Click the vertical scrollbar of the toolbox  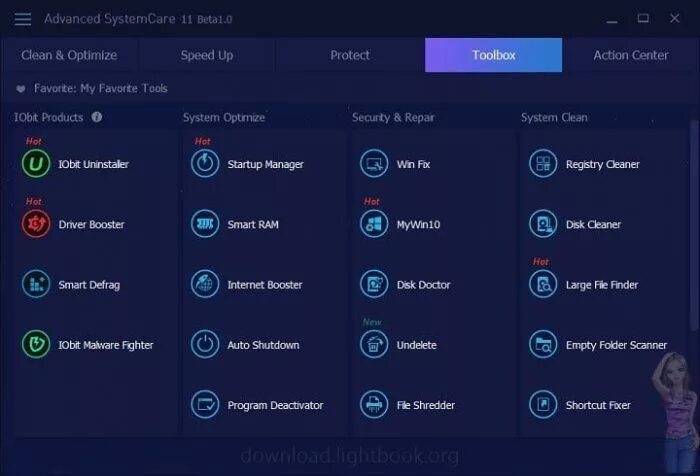[x=693, y=223]
